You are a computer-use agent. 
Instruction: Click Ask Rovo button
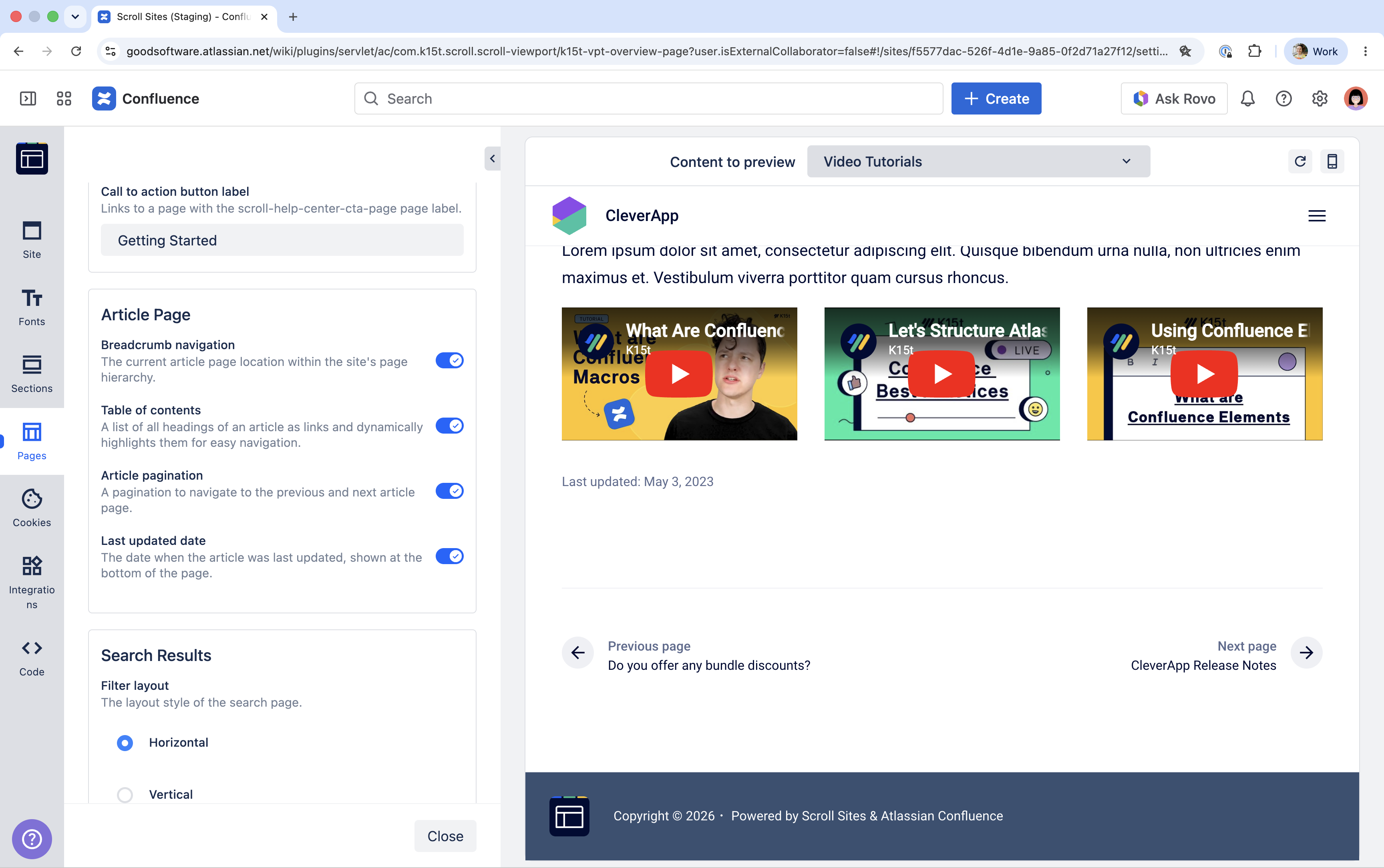pyautogui.click(x=1174, y=99)
